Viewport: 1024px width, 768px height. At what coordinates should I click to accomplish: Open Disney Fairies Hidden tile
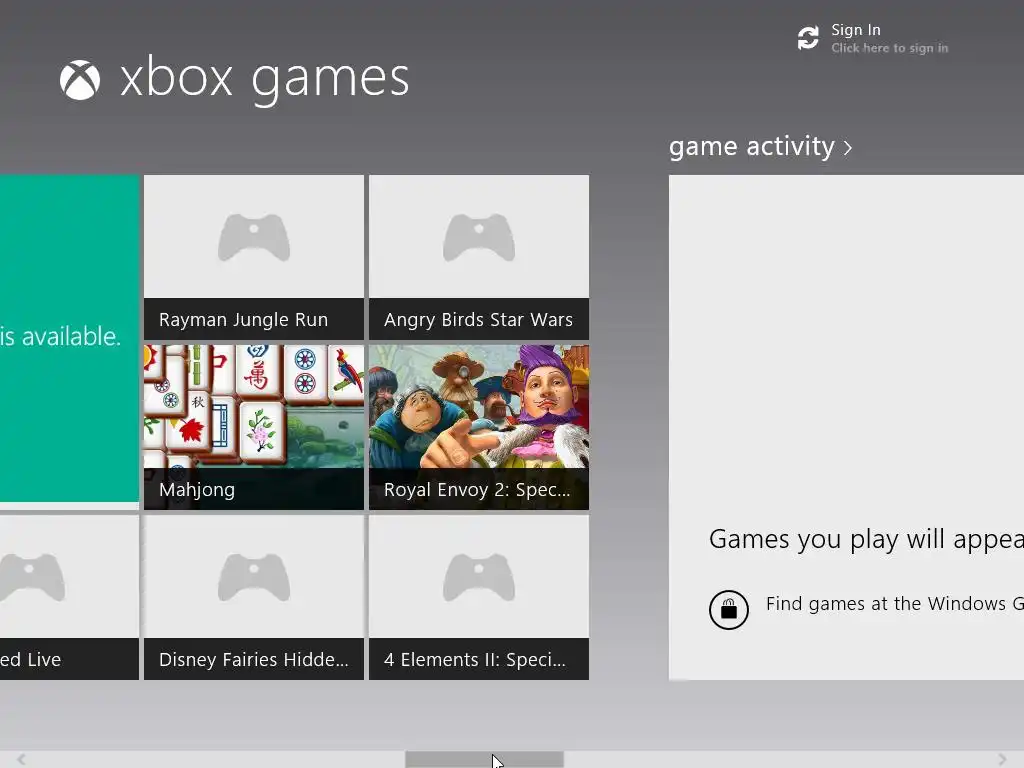coord(254,598)
